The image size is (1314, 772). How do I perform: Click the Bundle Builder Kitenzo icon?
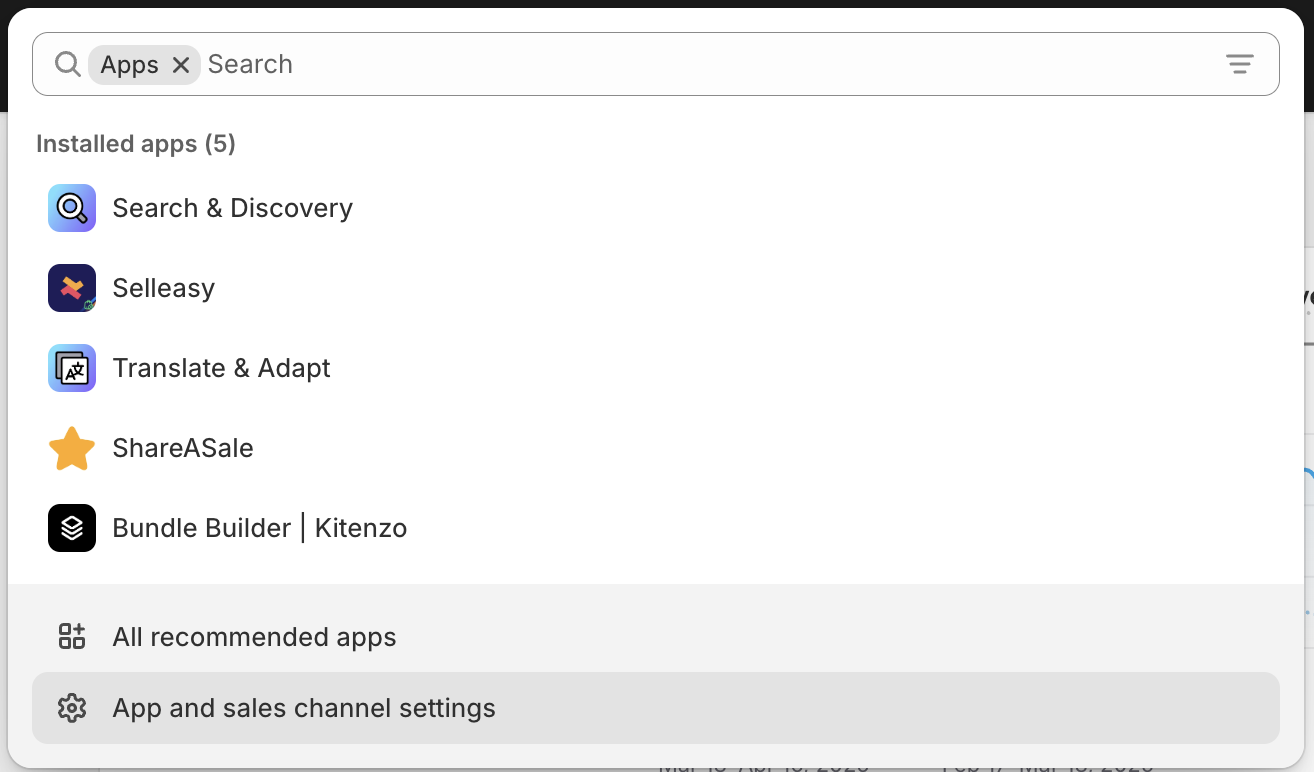[72, 528]
